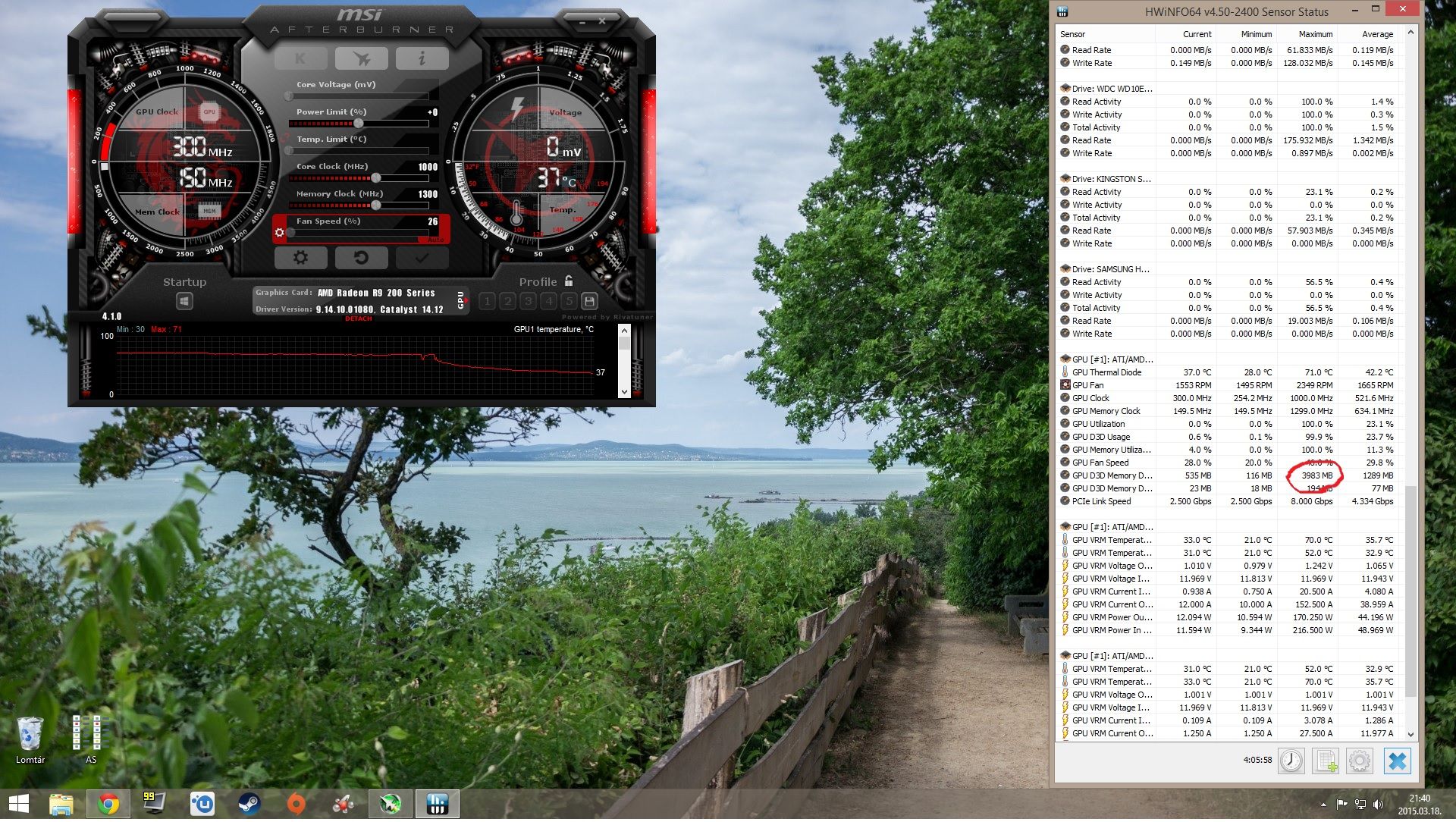The width and height of the screenshot is (1456, 822).
Task: Open File Explorer from the taskbar
Action: pos(61,804)
